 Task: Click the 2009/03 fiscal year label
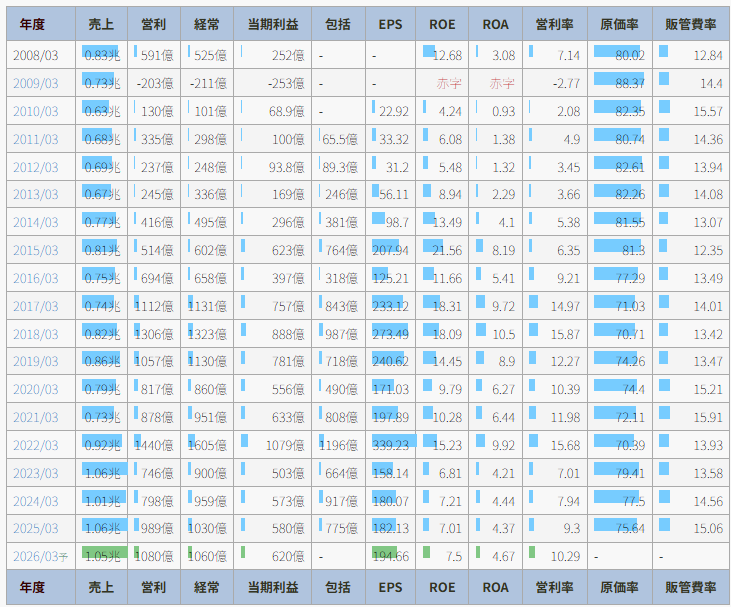(x=36, y=84)
